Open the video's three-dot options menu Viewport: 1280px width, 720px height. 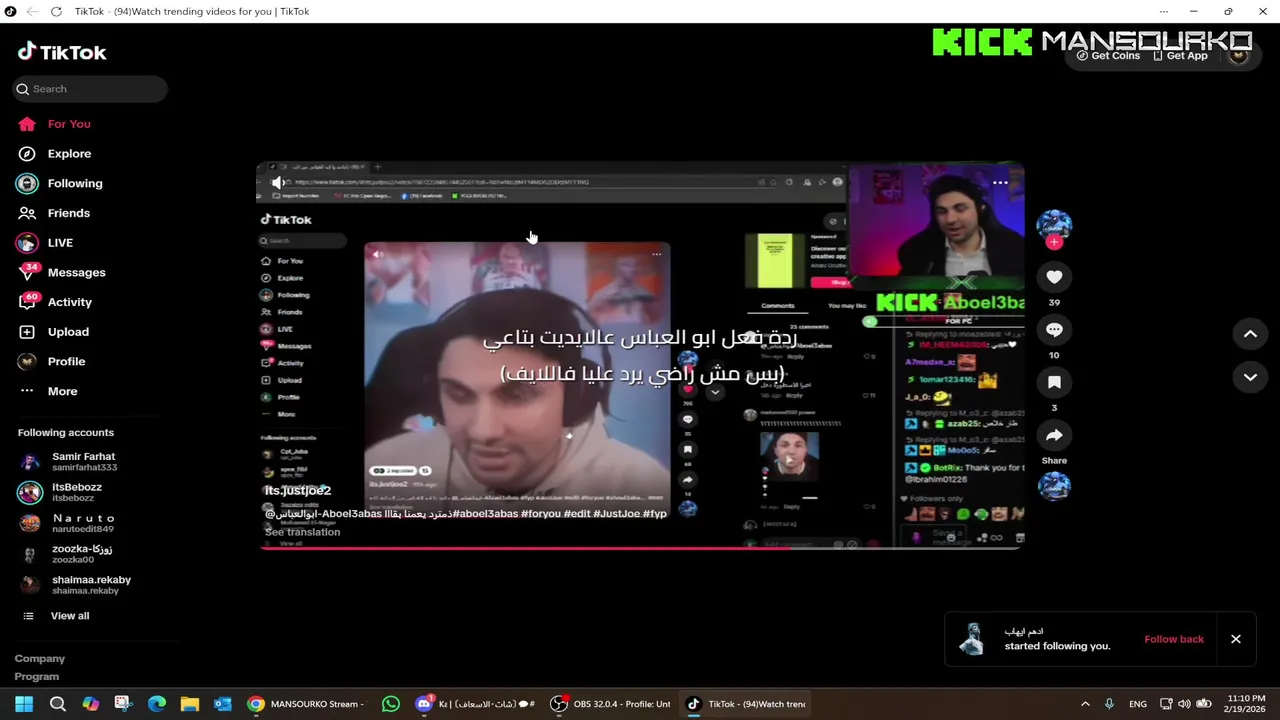[x=1000, y=183]
